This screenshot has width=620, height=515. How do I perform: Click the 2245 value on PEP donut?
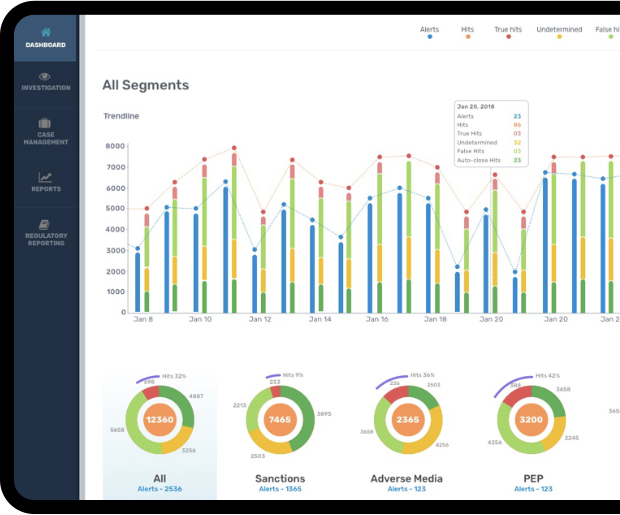[572, 438]
